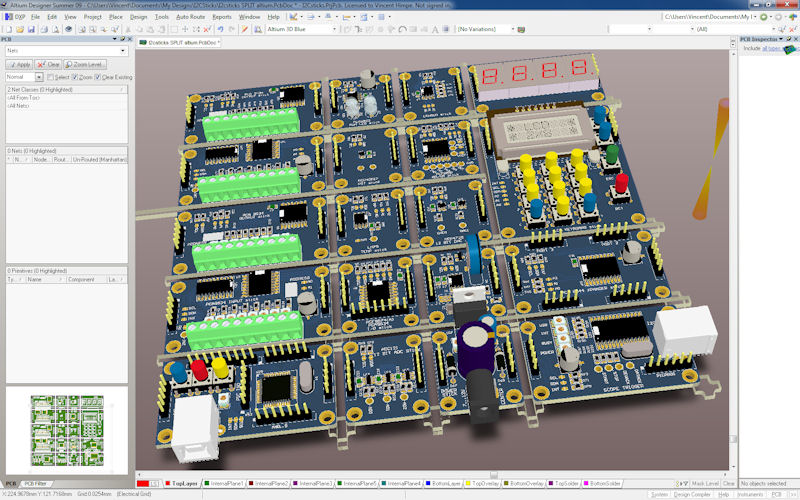Open the Tools menu
The image size is (800, 500).
coord(161,17)
